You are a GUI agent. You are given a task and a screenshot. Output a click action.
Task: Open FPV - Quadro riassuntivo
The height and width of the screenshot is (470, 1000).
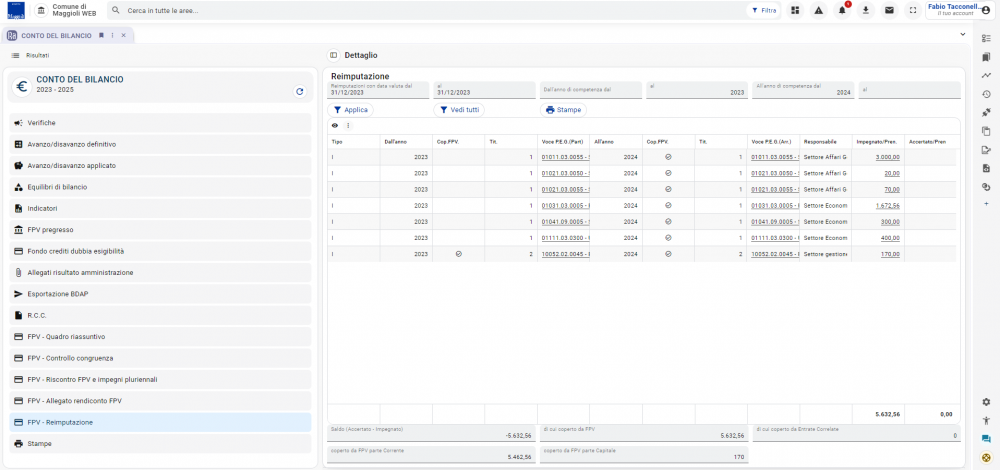coord(160,337)
